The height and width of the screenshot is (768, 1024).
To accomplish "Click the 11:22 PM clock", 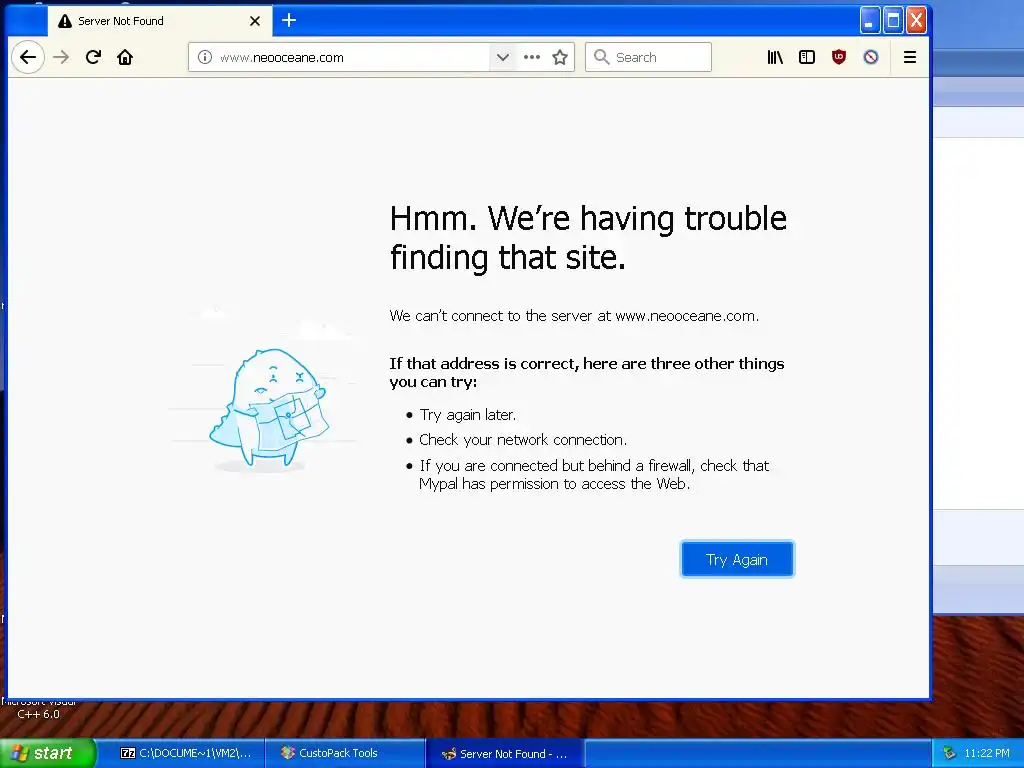I will click(x=987, y=753).
